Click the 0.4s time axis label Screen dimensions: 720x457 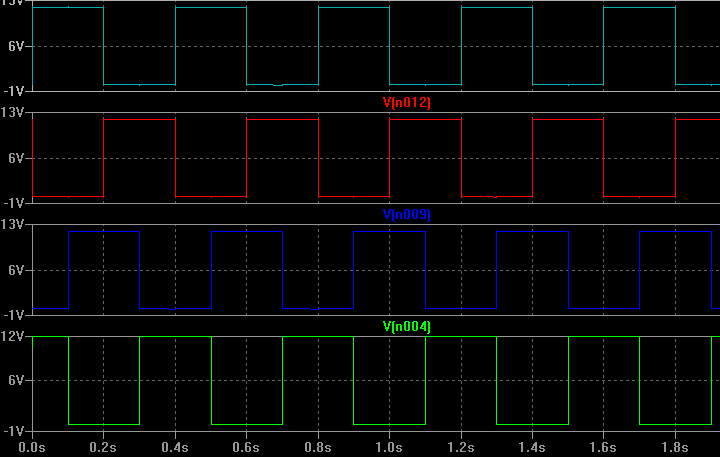(x=174, y=447)
